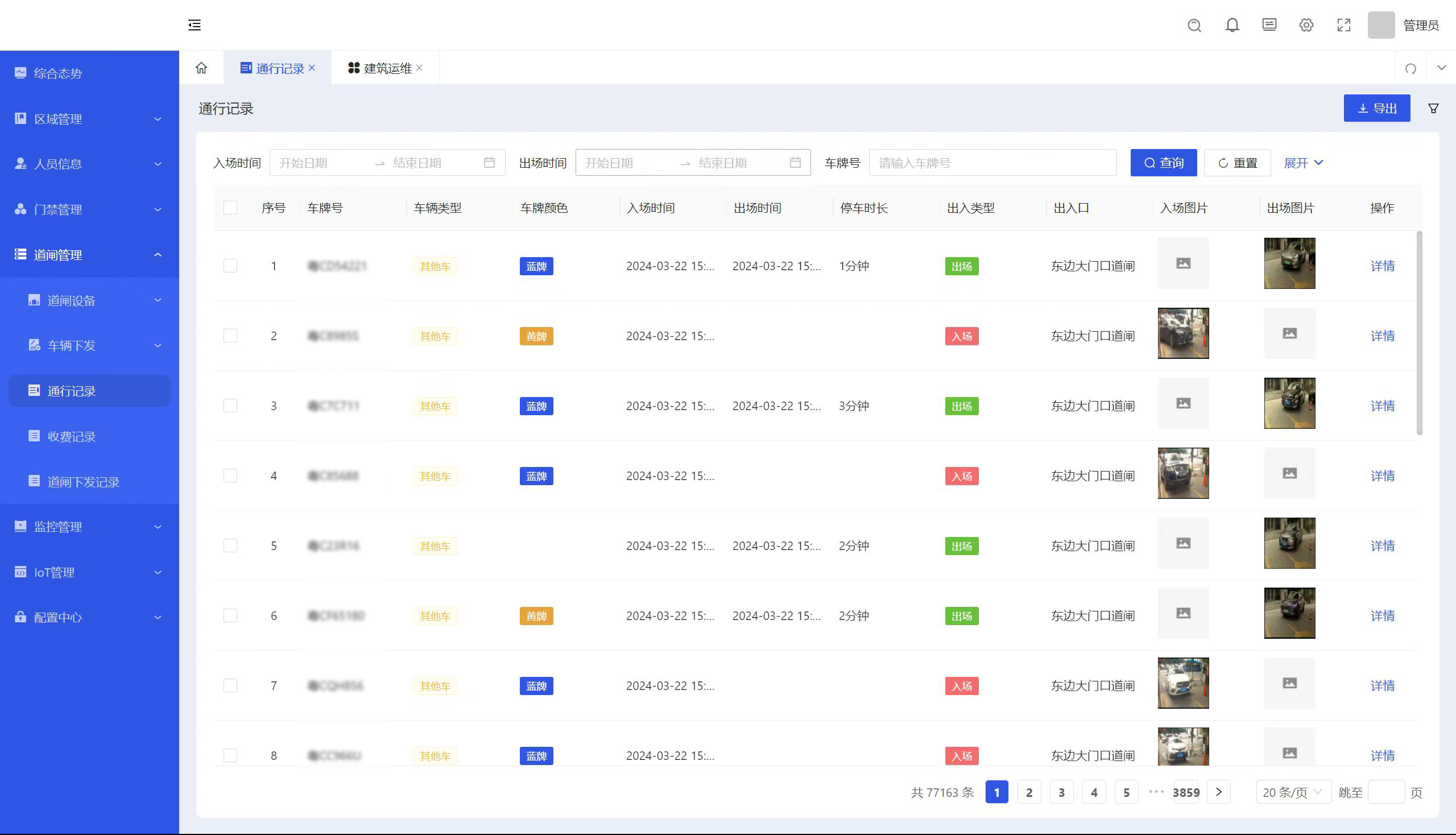This screenshot has height=835, width=1456.
Task: Click the jump-to page number input
Action: click(1386, 792)
